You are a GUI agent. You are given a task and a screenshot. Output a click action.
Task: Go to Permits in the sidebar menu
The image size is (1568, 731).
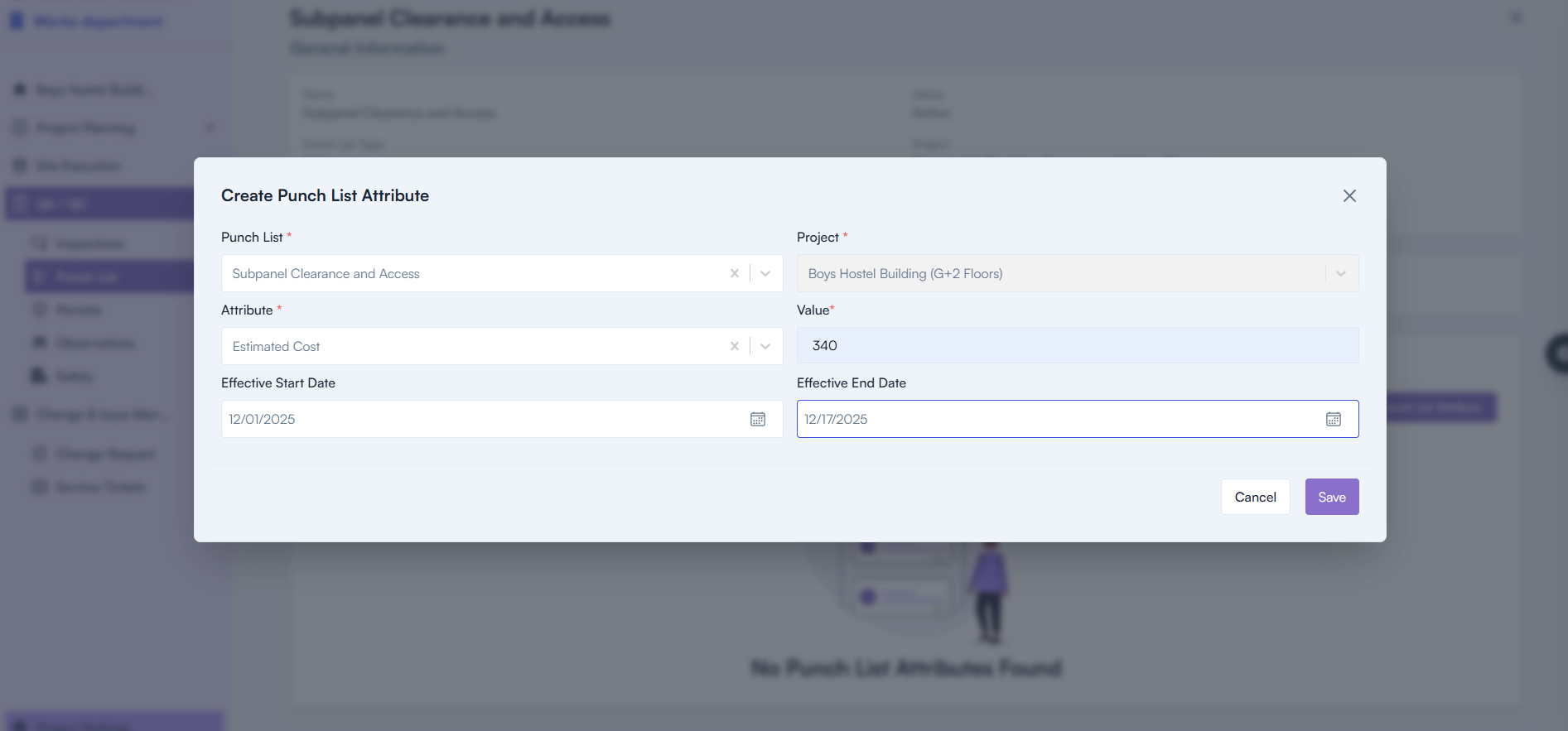[x=78, y=310]
